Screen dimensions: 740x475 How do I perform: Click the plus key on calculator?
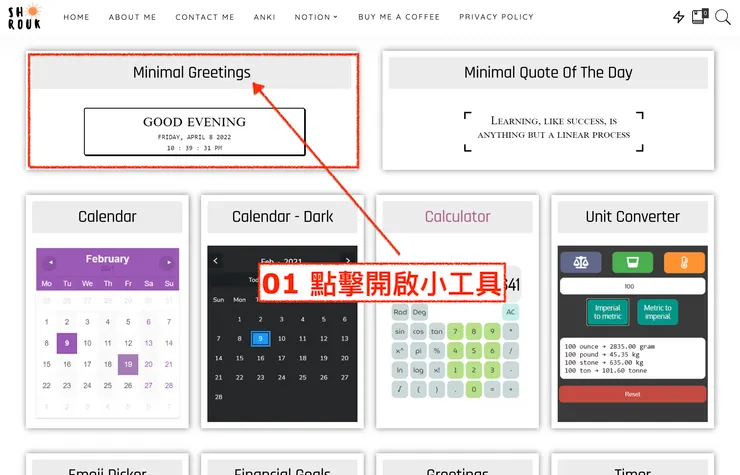tap(510, 390)
